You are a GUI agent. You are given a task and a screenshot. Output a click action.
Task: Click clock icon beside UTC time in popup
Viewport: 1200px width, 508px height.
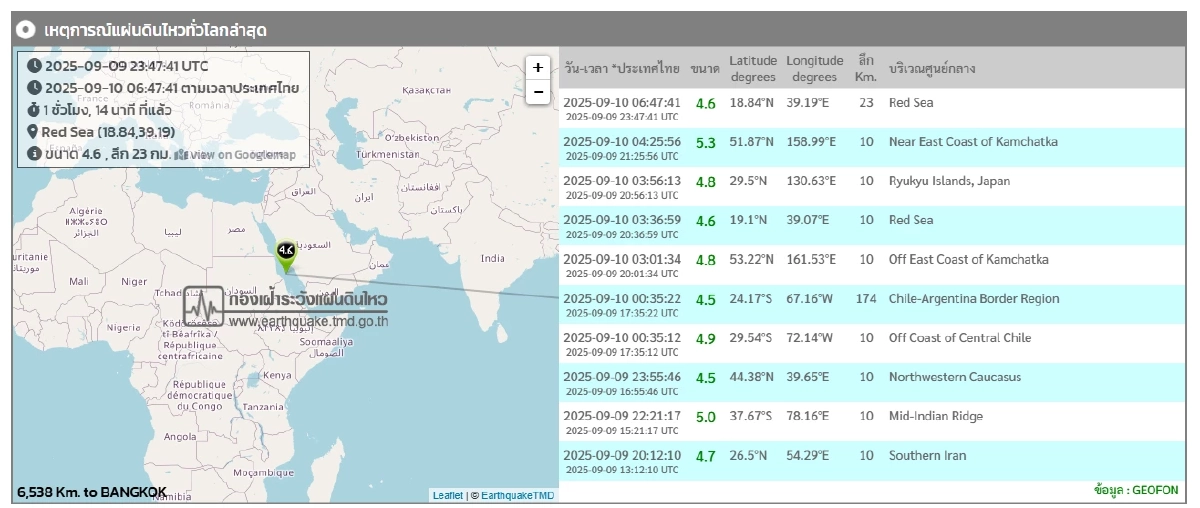(34, 66)
